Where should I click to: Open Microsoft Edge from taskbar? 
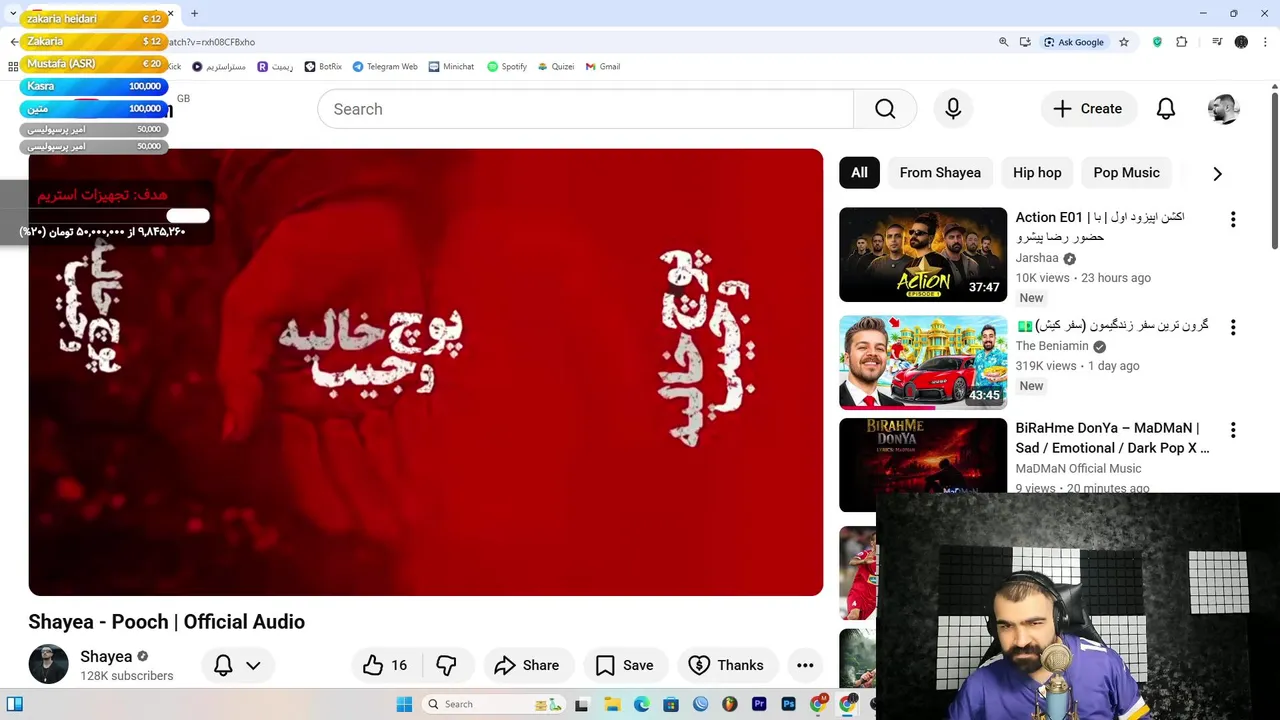[641, 704]
